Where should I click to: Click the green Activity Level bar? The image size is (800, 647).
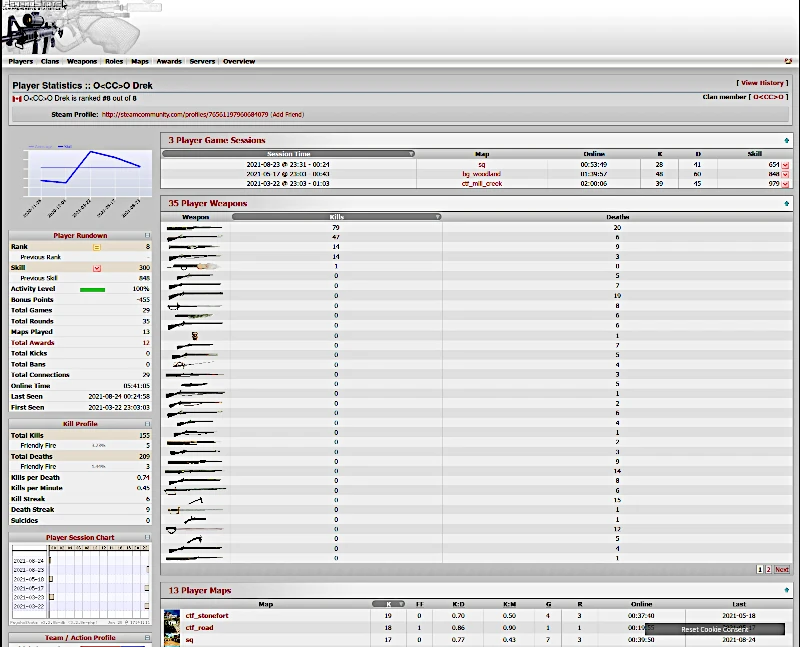[93, 289]
